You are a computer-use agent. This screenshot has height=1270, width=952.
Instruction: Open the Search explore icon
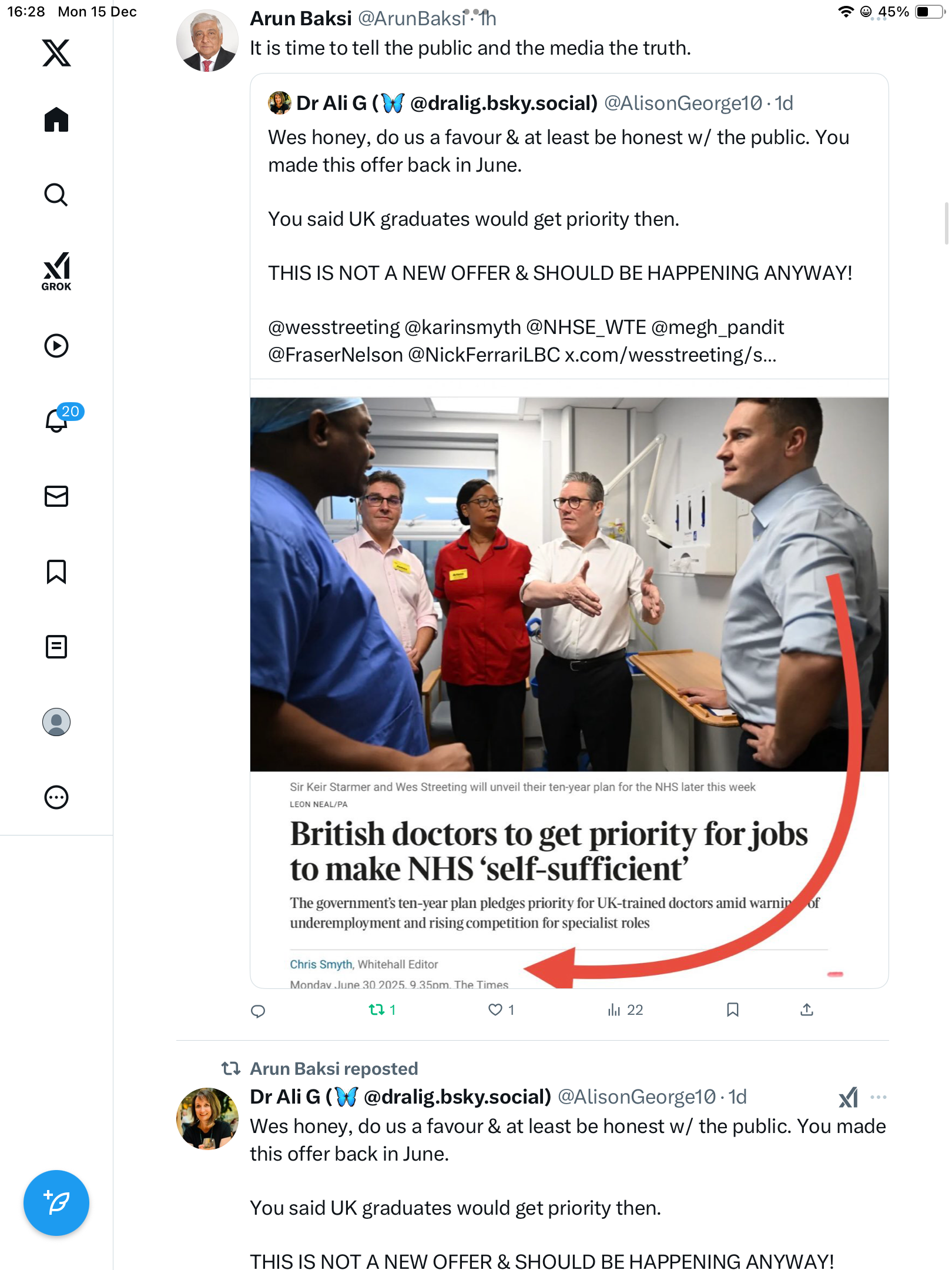pos(56,195)
